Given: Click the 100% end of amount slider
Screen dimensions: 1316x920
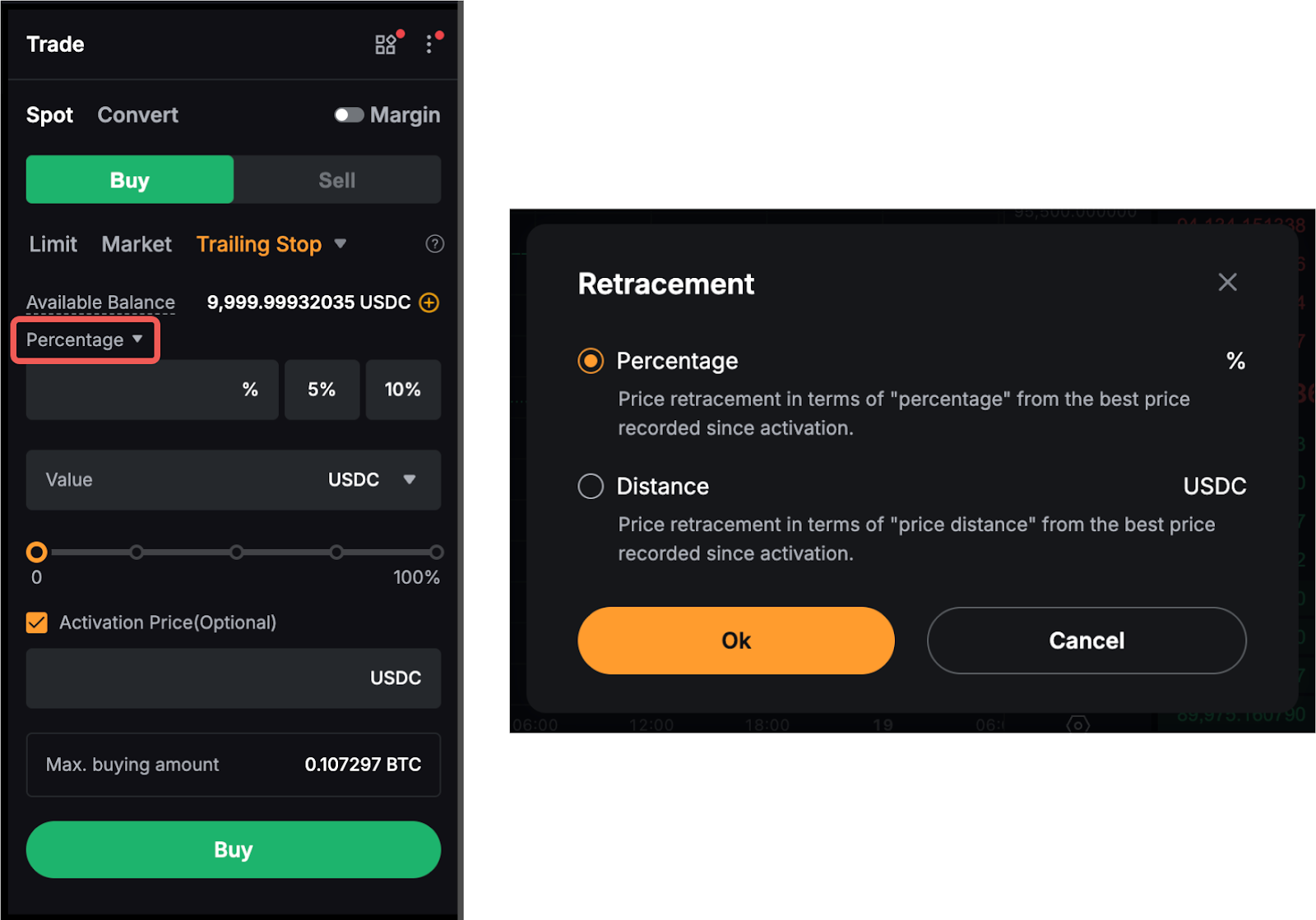Looking at the screenshot, I should (436, 552).
